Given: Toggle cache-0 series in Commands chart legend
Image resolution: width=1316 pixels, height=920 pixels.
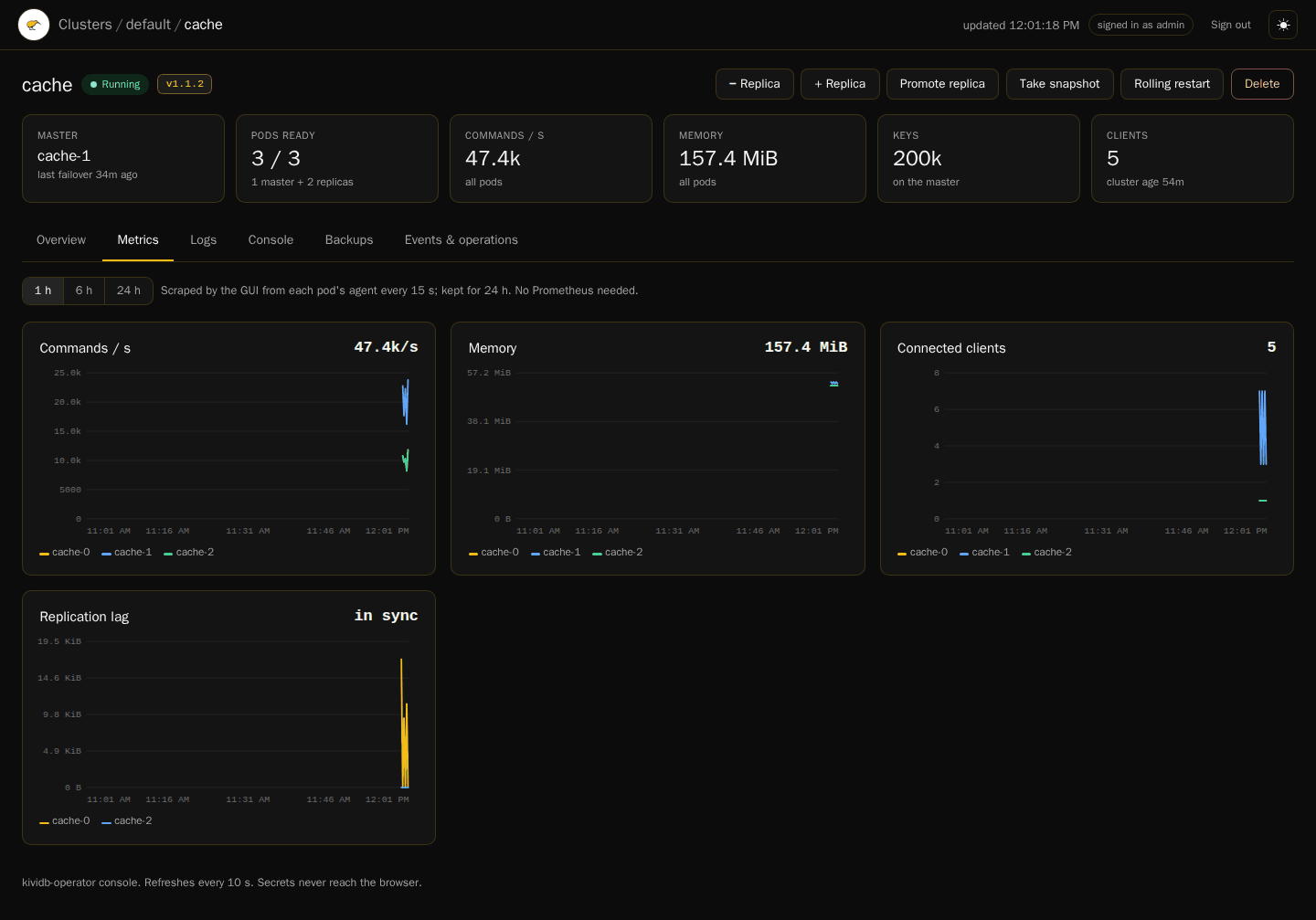Looking at the screenshot, I should [x=65, y=553].
